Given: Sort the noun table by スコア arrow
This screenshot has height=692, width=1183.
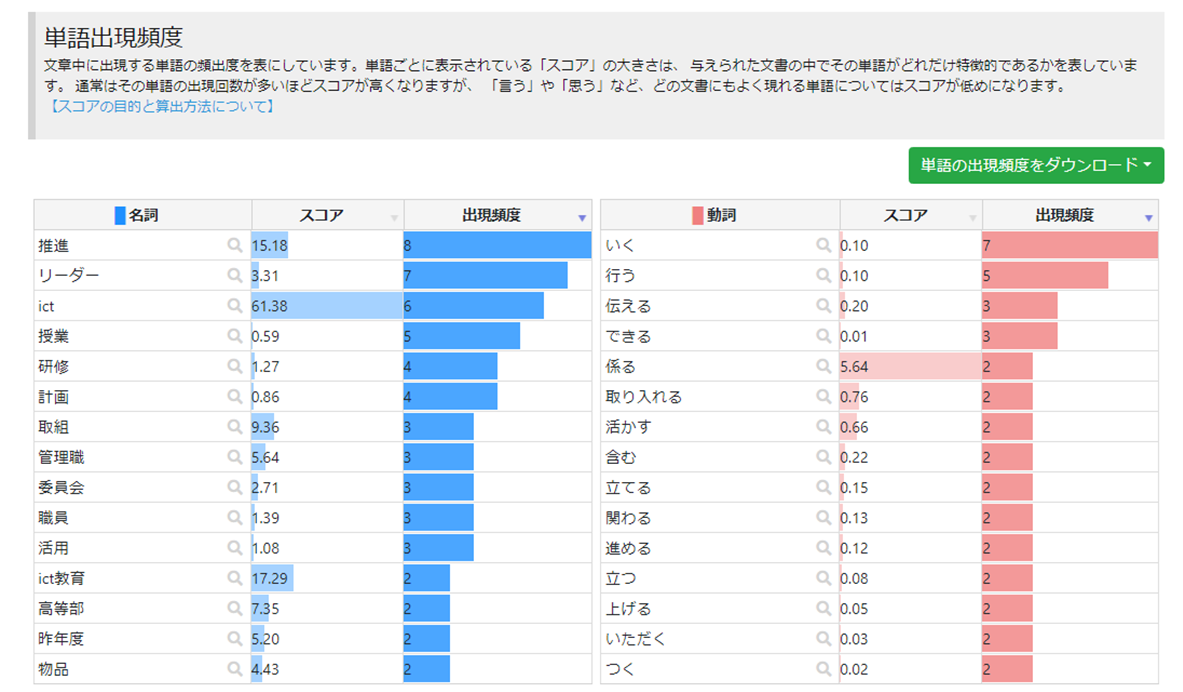Looking at the screenshot, I should coord(394,217).
